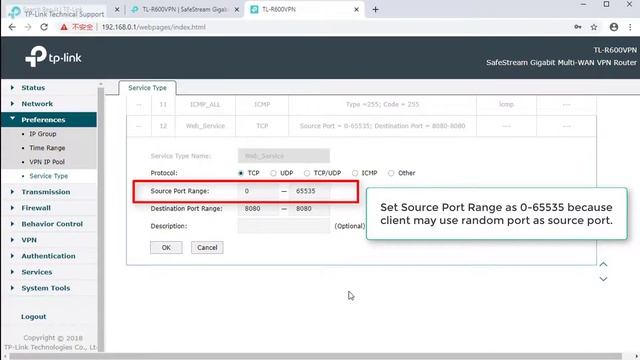Switch to TL-R600VPN SafeStream browser tab
The width and height of the screenshot is (640, 360).
pos(184,9)
